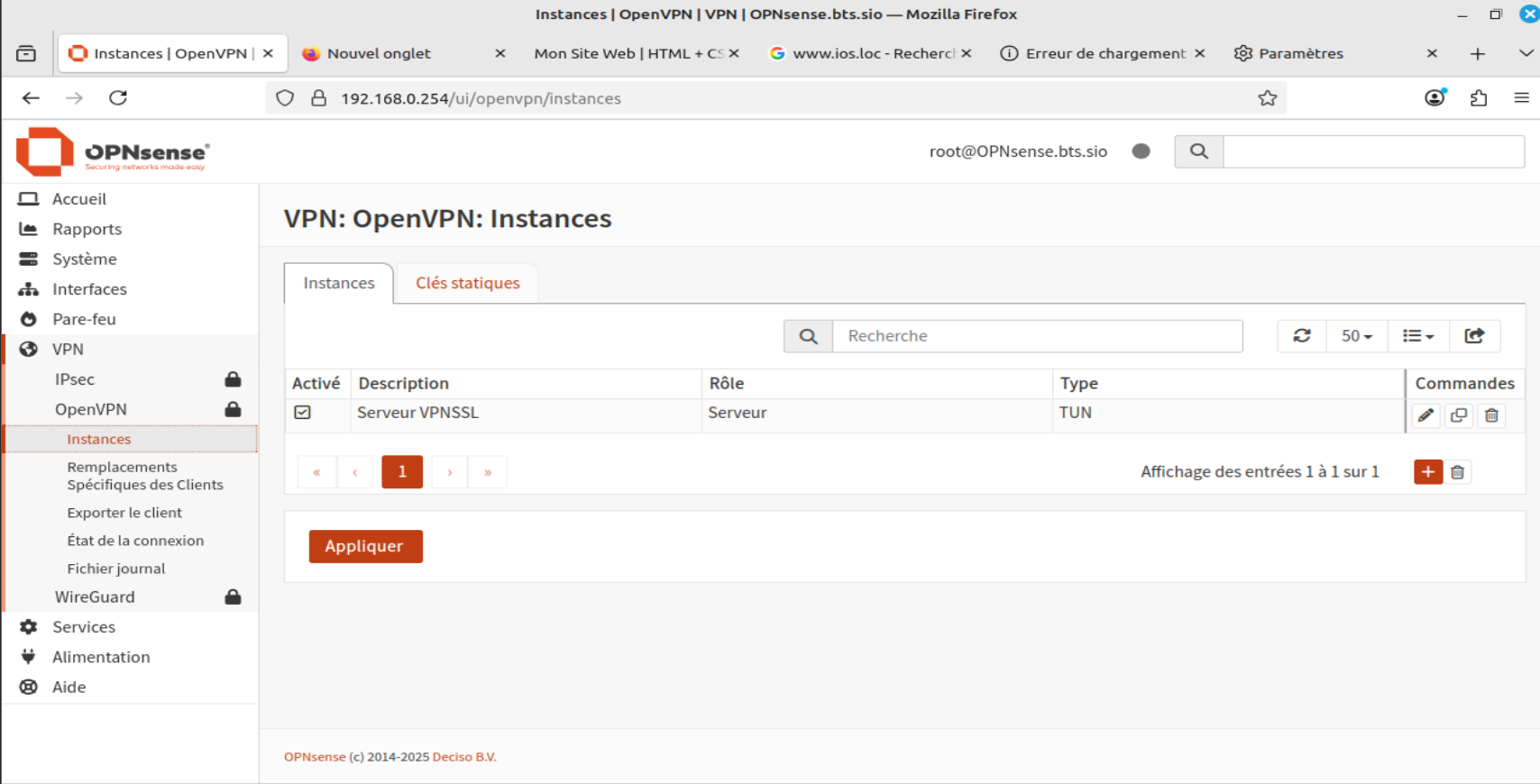Select the Instances tab

[x=339, y=283]
